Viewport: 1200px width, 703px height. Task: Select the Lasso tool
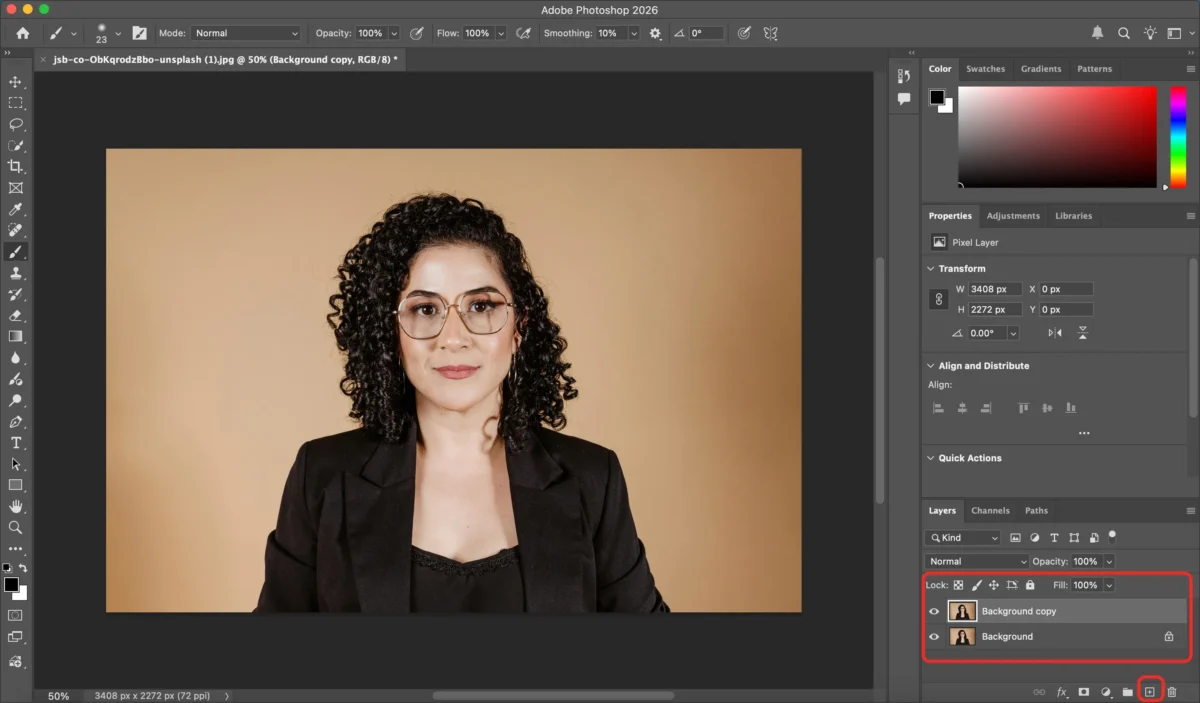pos(16,124)
